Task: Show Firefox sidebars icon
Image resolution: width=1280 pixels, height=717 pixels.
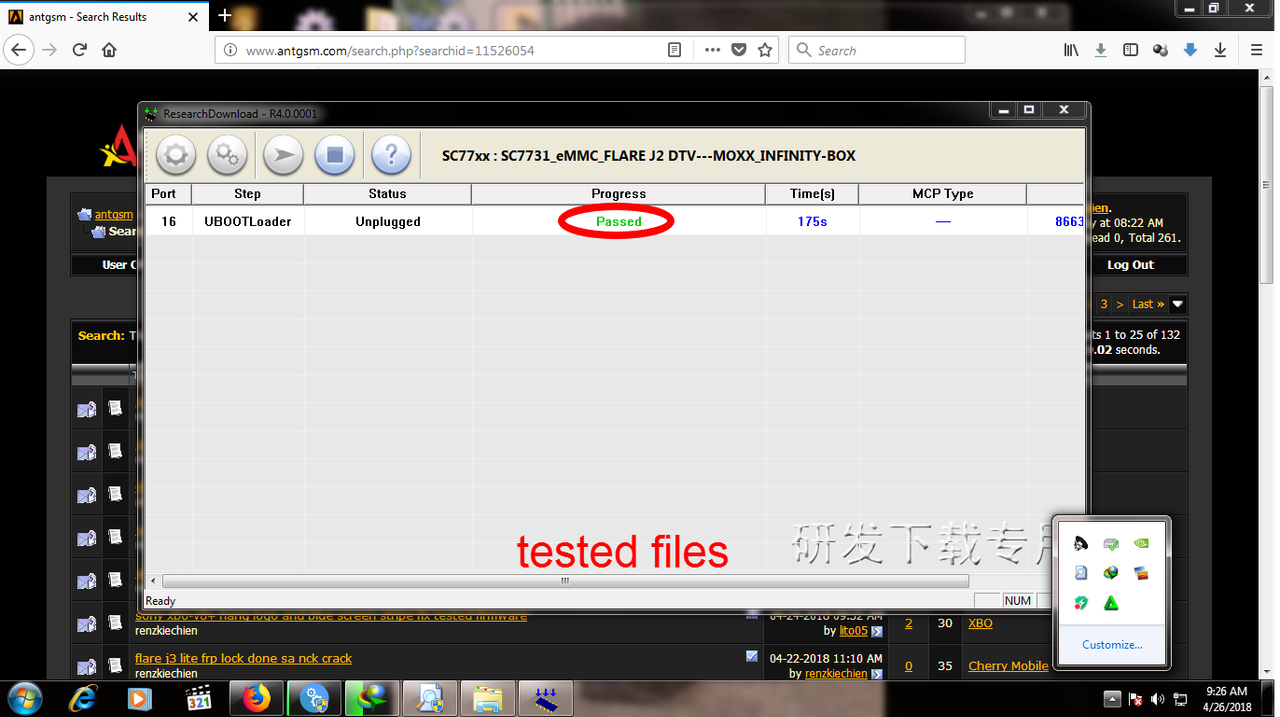Action: click(x=1130, y=50)
